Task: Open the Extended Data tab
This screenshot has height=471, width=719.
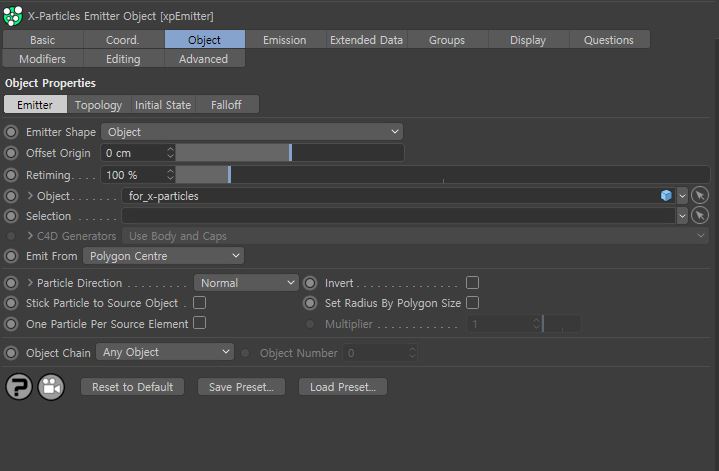Action: click(366, 39)
